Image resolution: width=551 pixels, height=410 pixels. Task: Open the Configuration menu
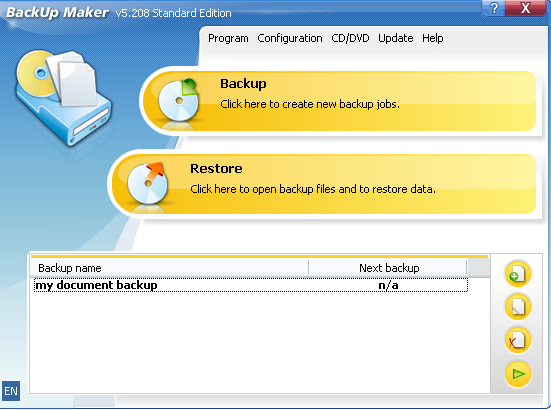coord(290,38)
